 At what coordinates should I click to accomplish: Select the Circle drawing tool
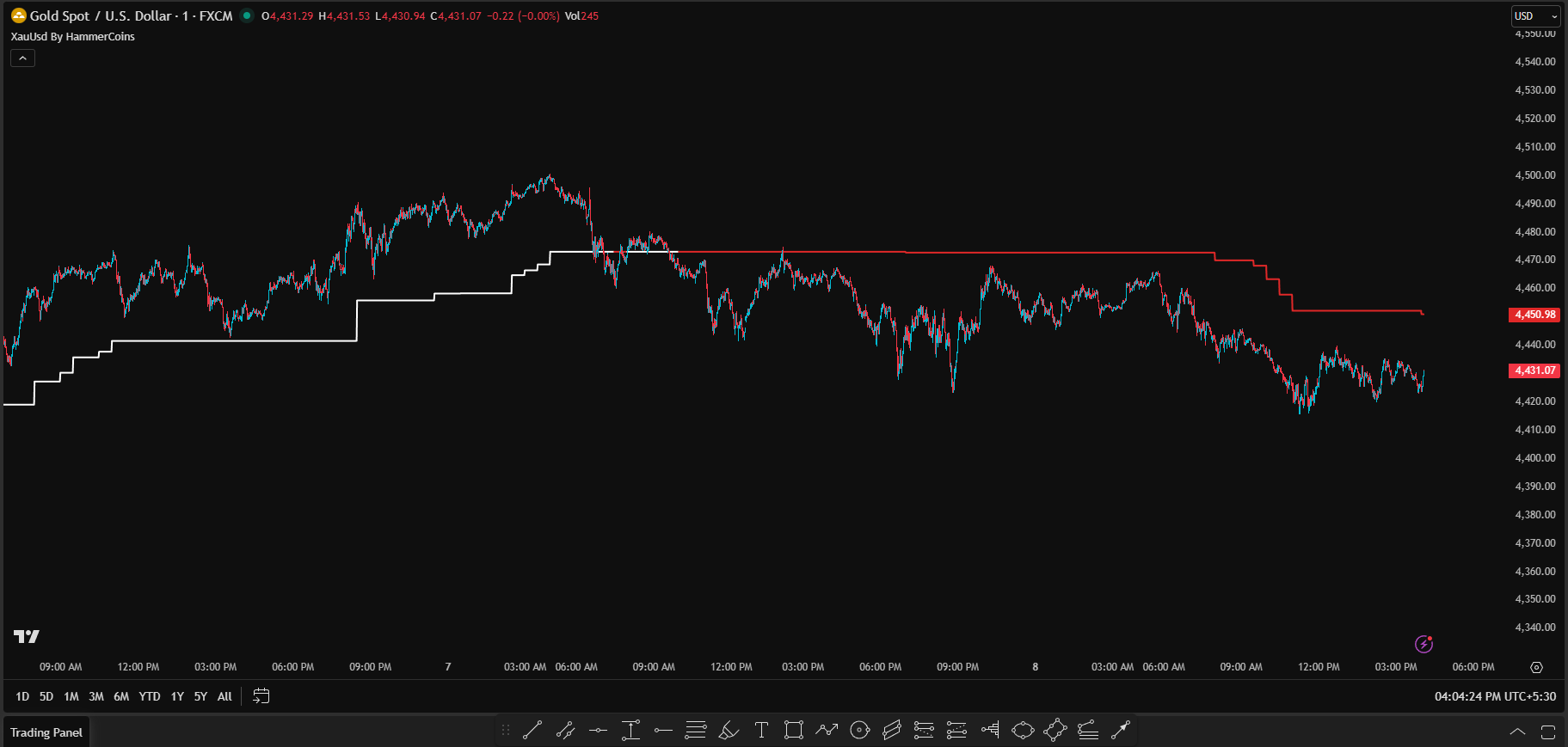[859, 731]
